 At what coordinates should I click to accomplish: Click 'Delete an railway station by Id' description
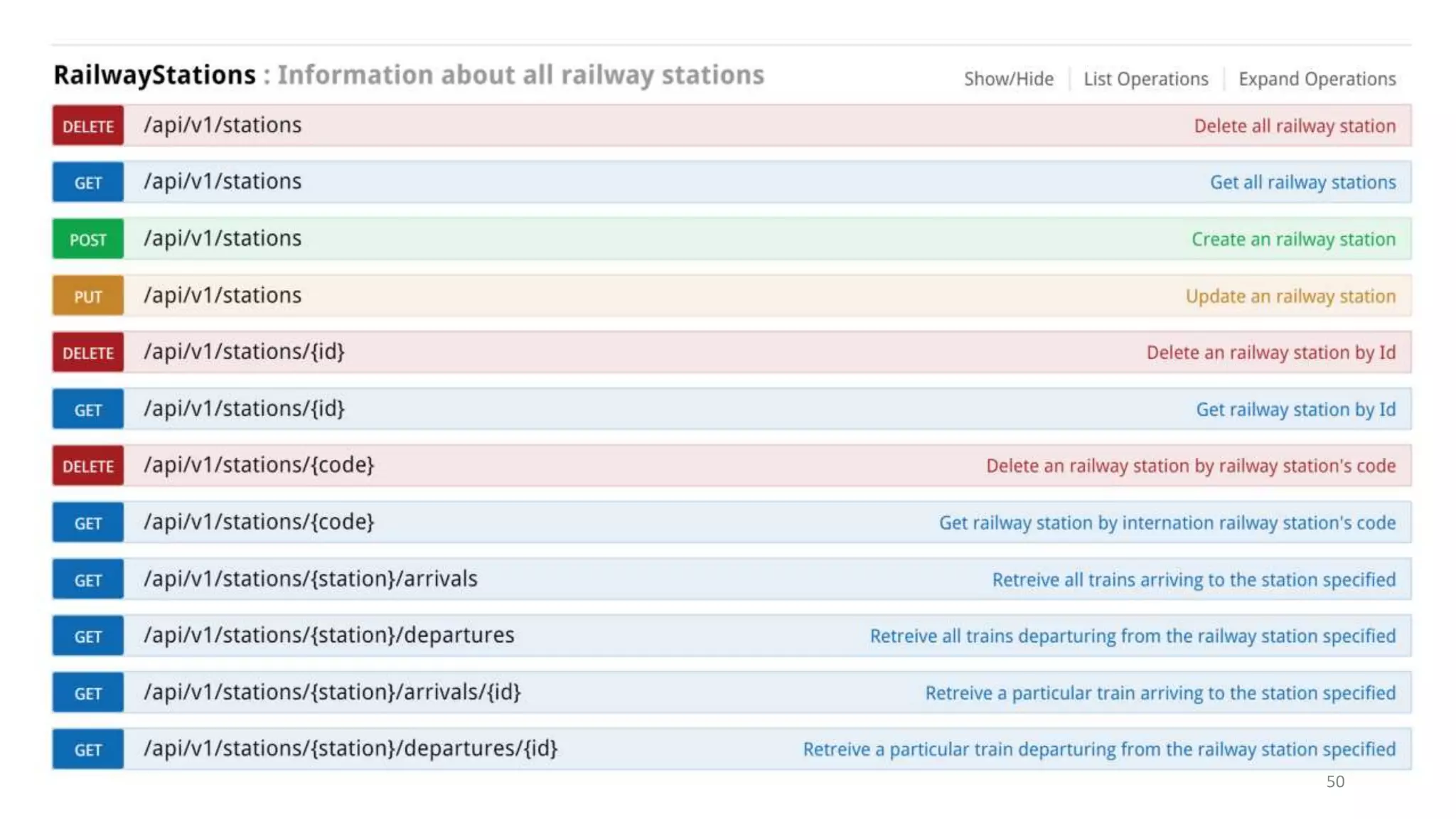(1270, 353)
